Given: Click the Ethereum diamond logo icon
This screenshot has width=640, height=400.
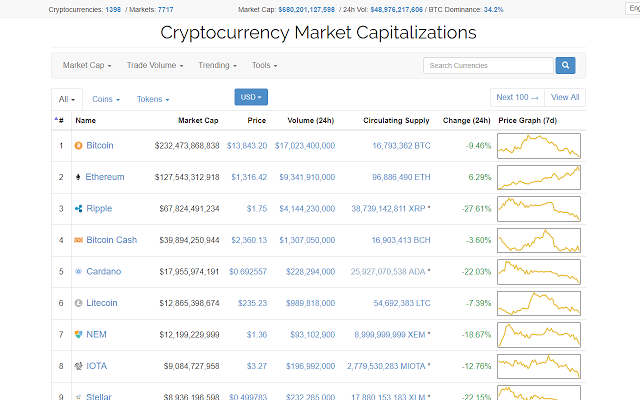Looking at the screenshot, I should point(78,177).
